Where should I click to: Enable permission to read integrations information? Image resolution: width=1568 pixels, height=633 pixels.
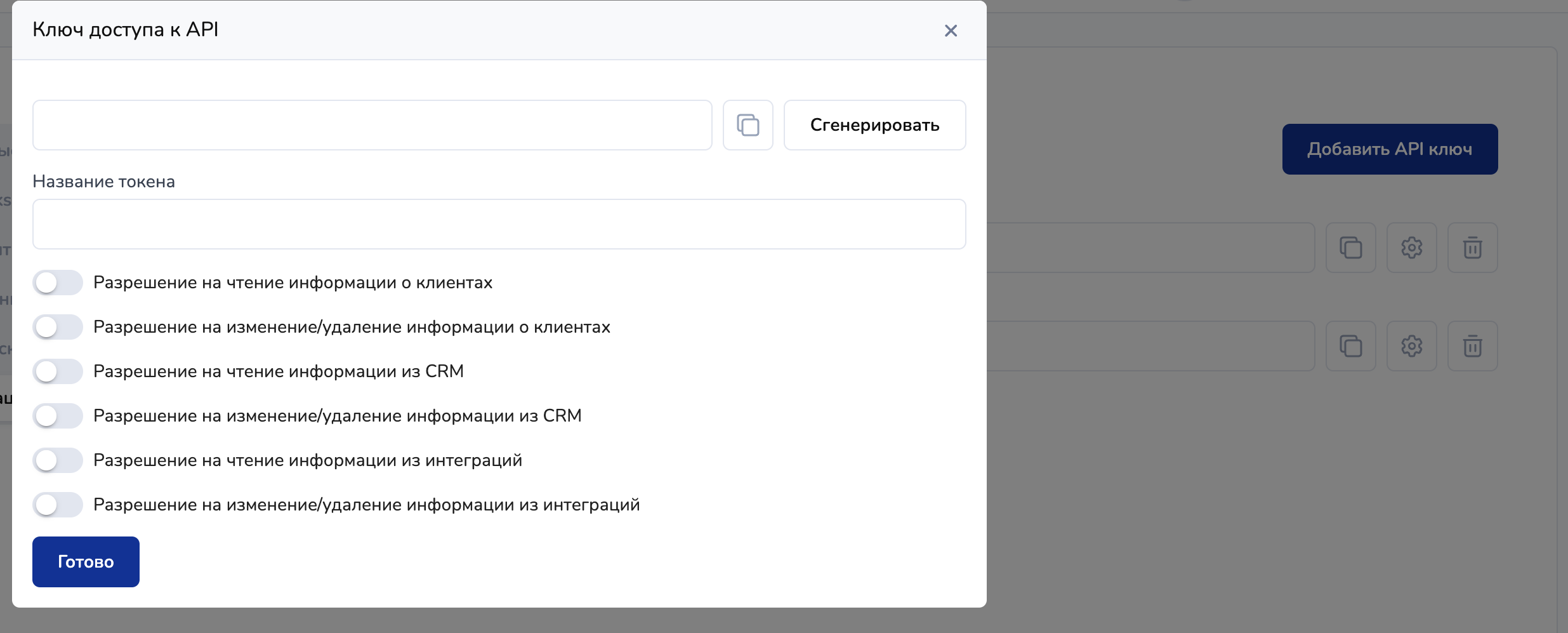tap(58, 460)
